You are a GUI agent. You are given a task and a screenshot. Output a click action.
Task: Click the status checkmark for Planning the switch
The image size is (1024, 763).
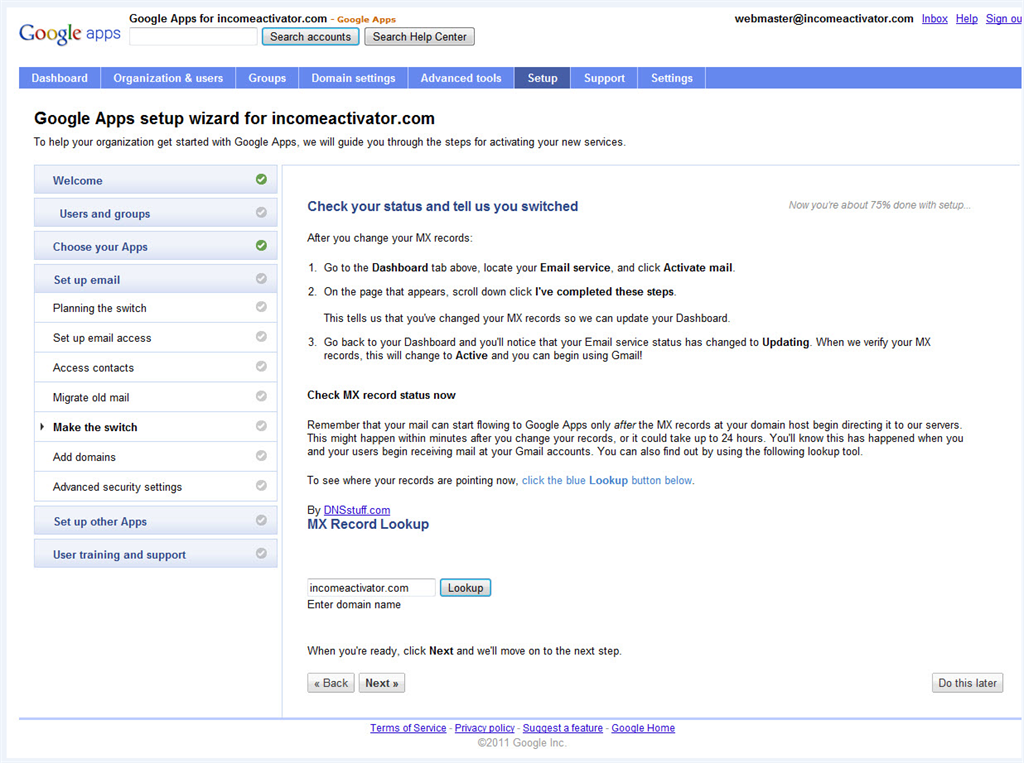coord(261,306)
